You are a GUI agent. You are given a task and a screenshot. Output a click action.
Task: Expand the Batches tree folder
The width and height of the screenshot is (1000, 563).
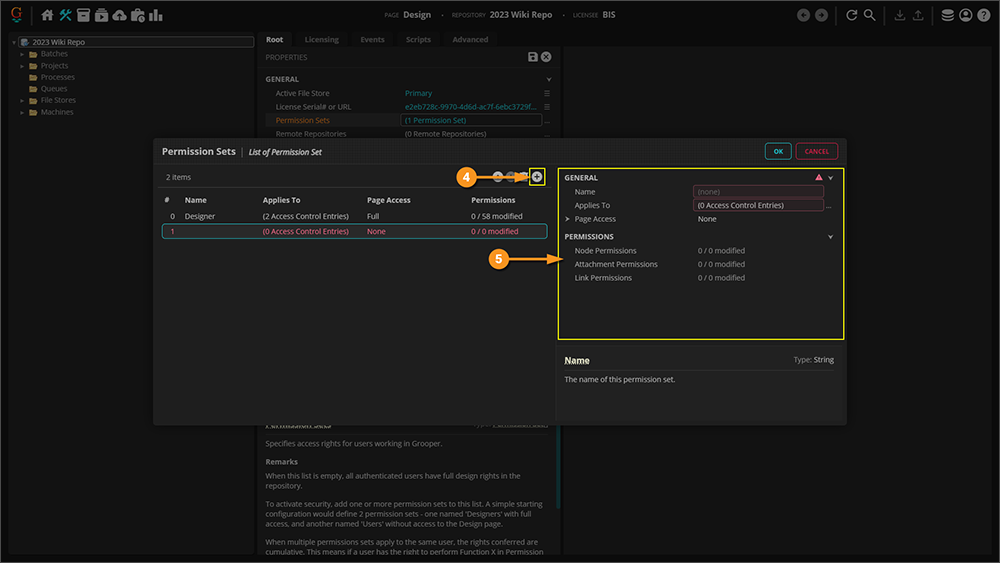22,54
